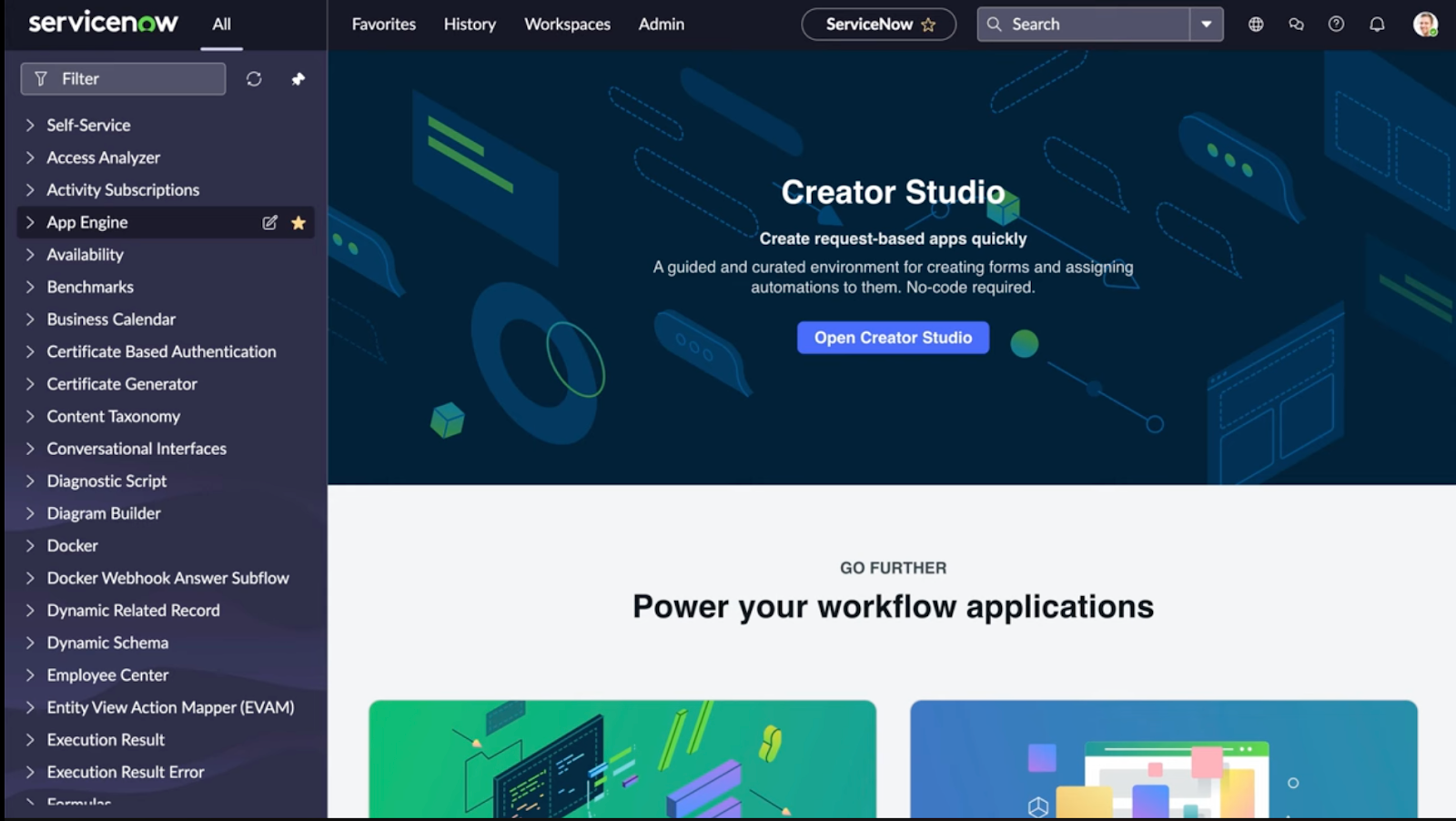
Task: Expand the Business Calendar chevron
Action: [30, 319]
